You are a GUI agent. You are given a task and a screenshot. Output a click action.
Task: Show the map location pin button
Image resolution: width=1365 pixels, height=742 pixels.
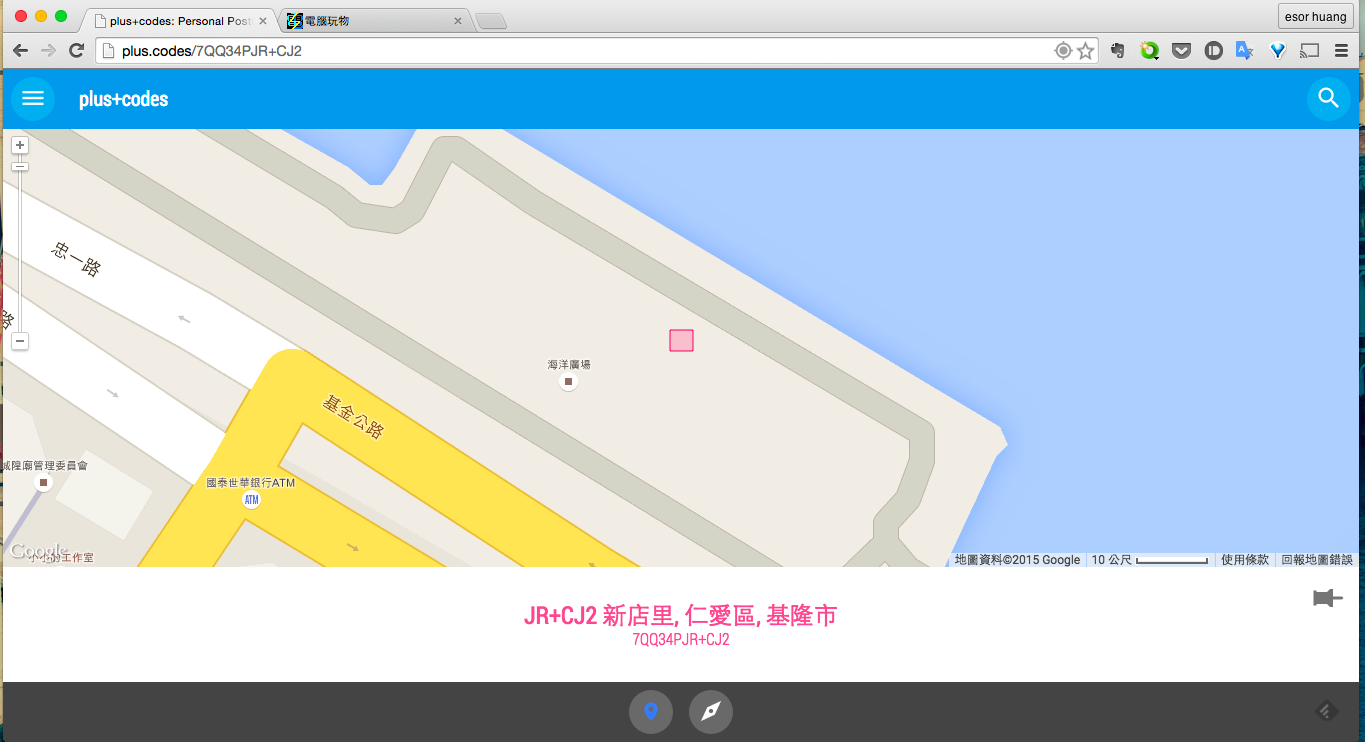coord(651,712)
